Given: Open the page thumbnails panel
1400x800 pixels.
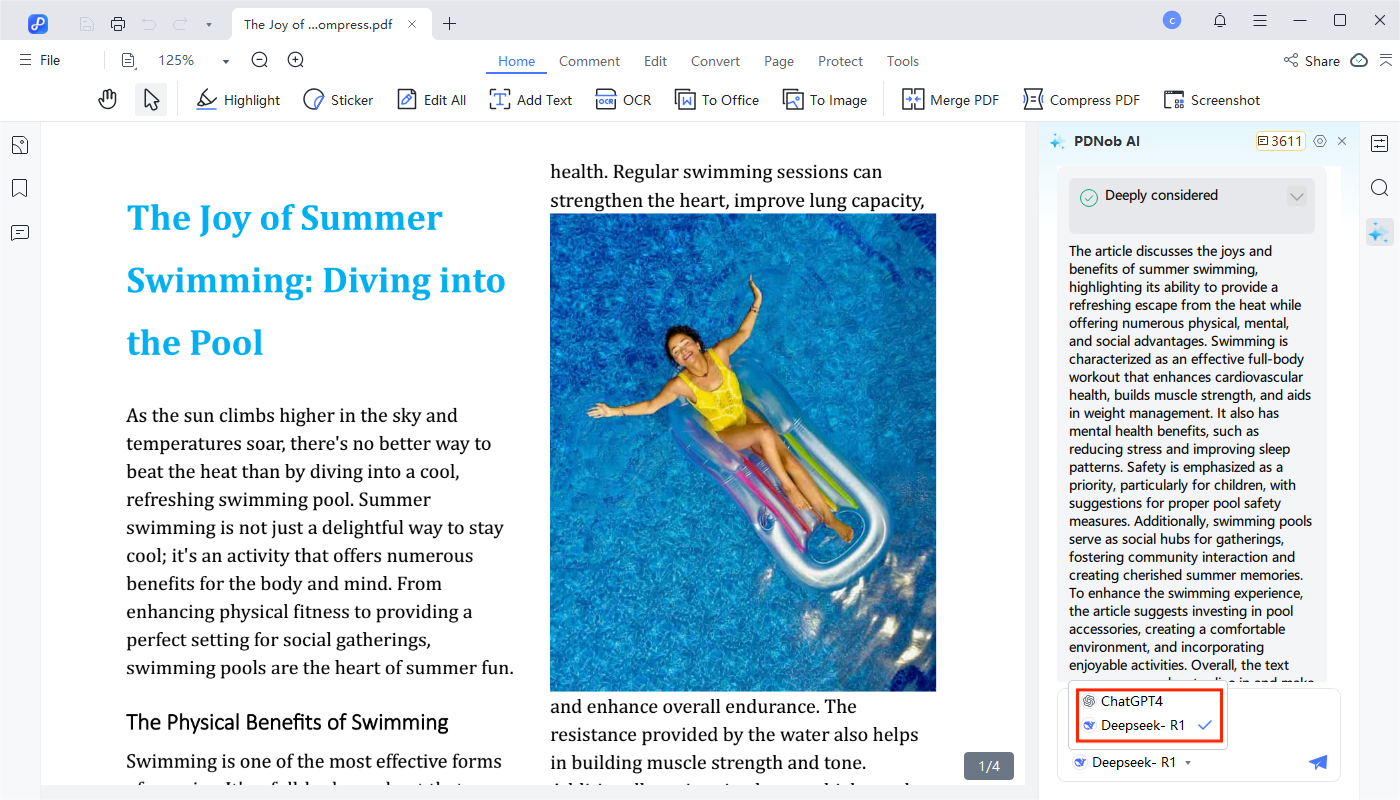Looking at the screenshot, I should (19, 144).
